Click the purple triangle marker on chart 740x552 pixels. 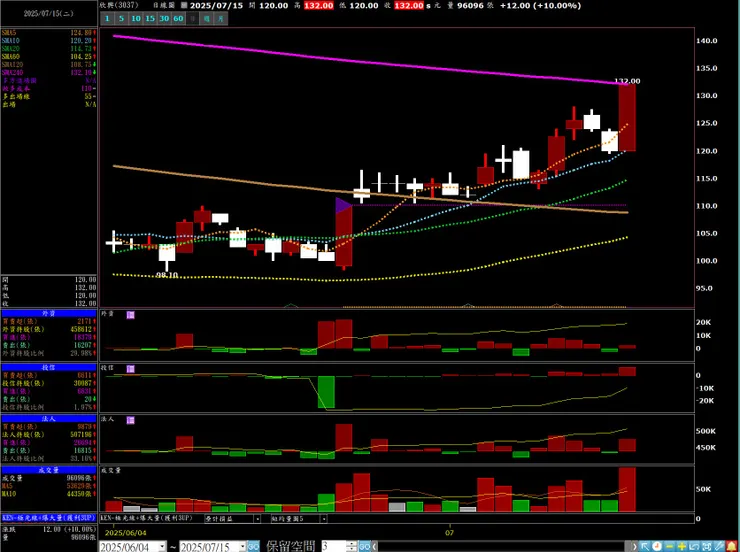[342, 206]
